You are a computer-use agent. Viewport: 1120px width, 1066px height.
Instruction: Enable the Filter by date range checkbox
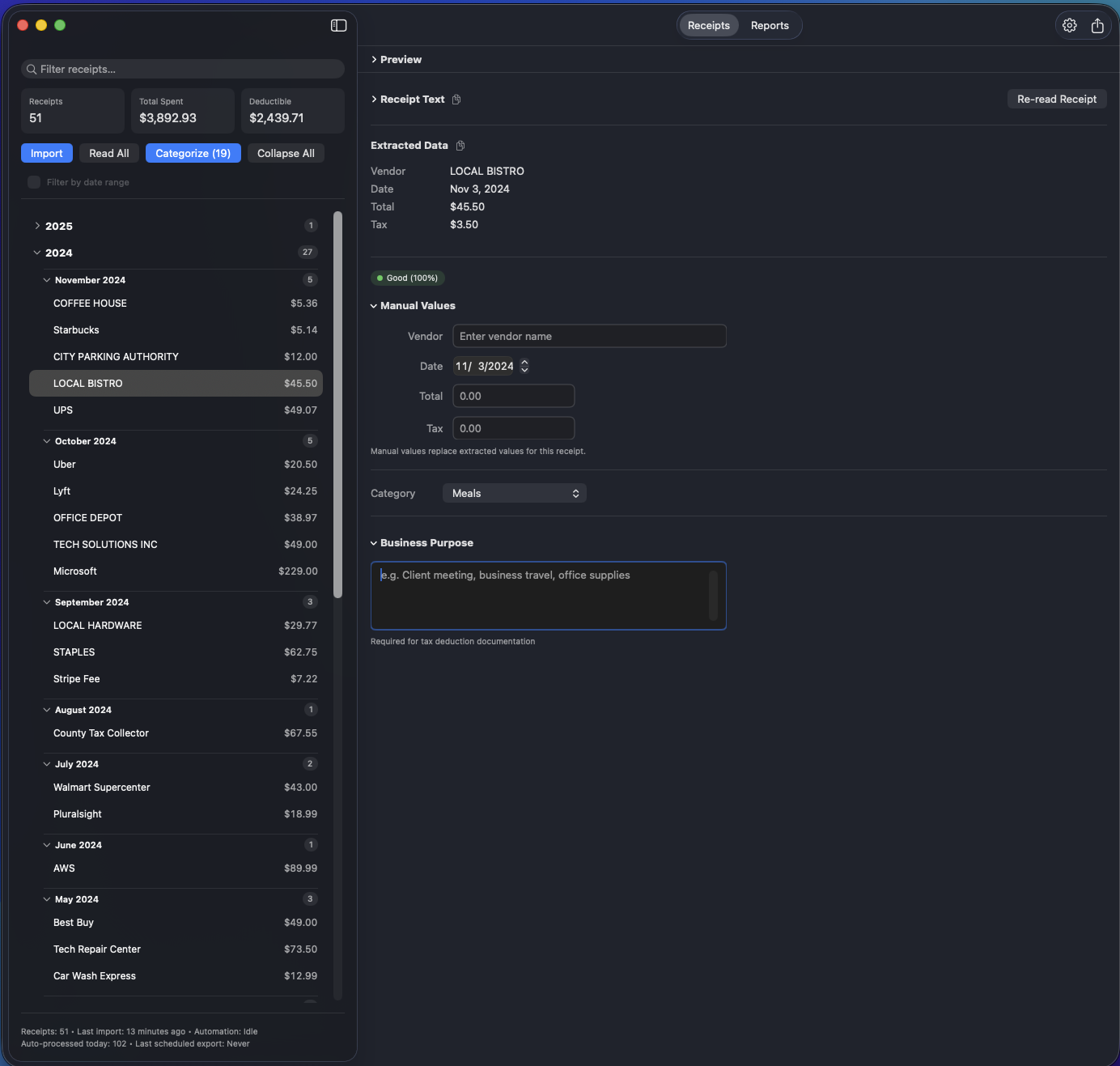(33, 182)
